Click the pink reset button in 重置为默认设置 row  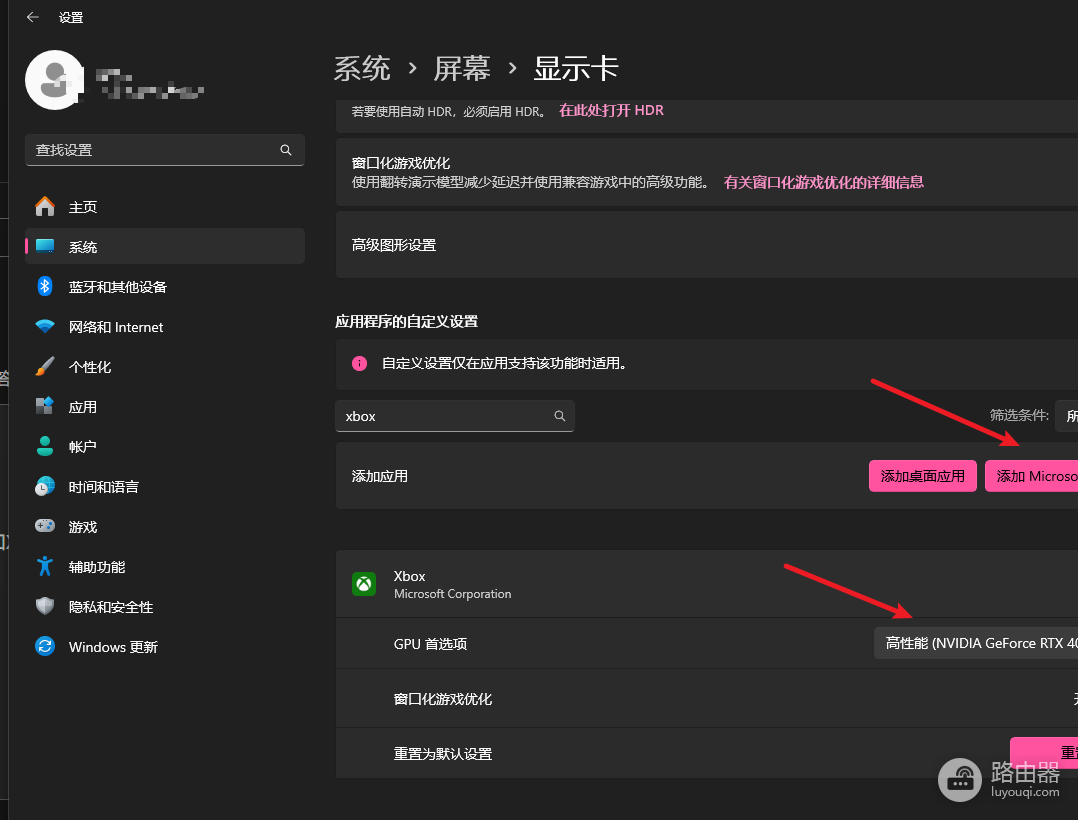point(1044,753)
